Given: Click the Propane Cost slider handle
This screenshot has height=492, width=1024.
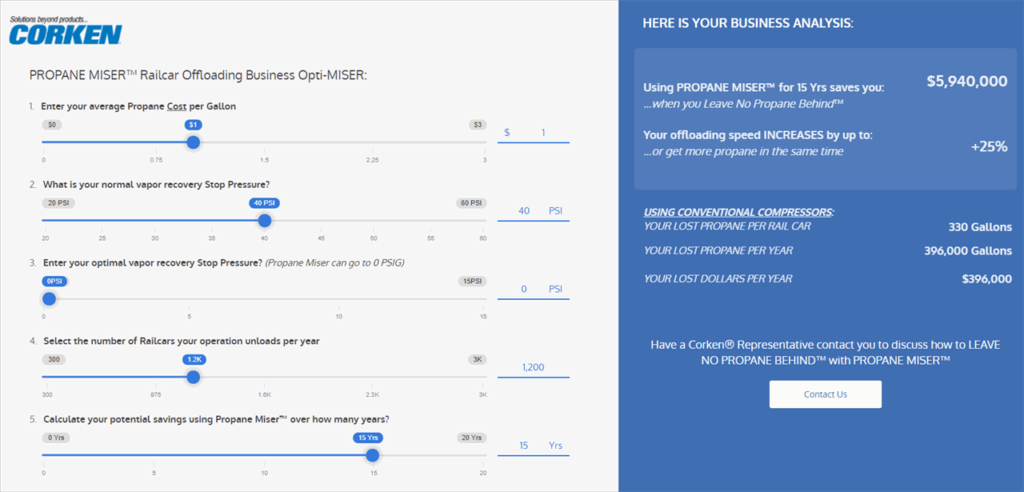Looking at the screenshot, I should click(x=193, y=142).
